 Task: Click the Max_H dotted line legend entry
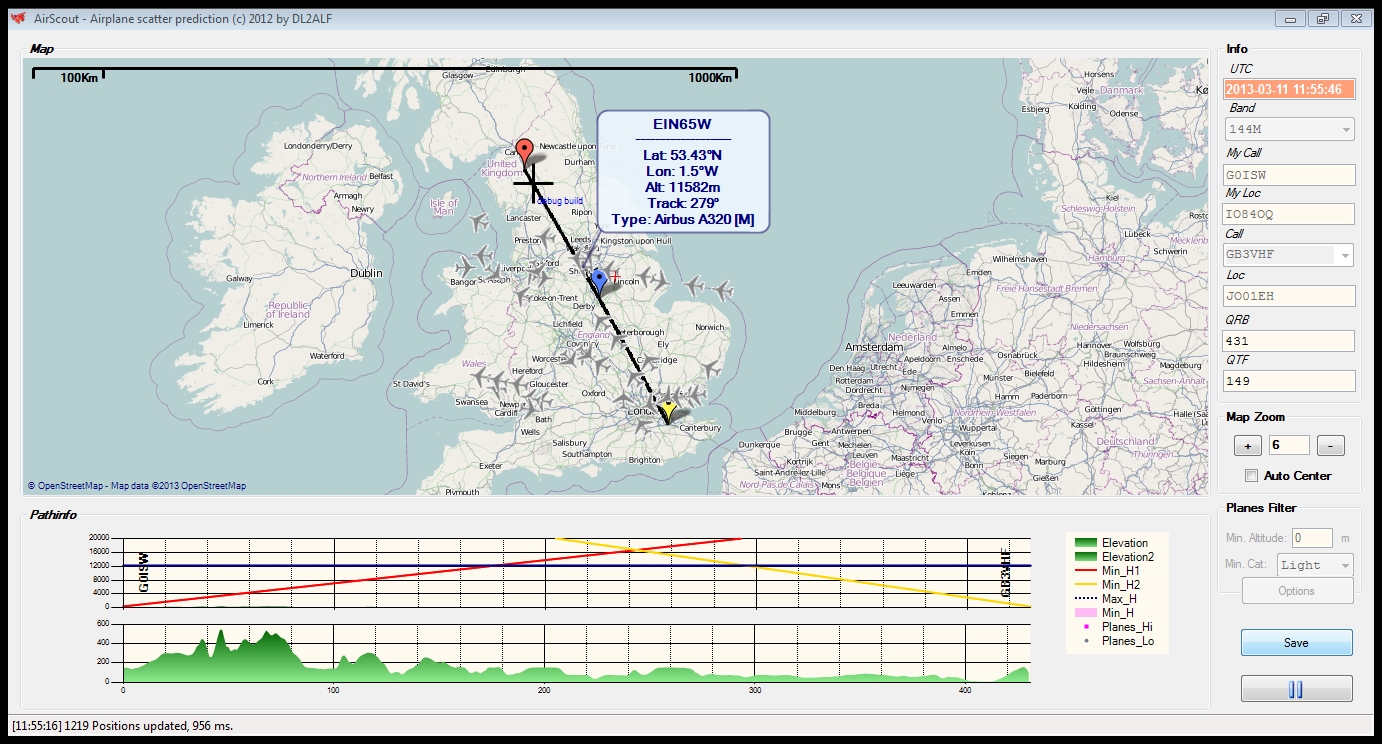pos(1104,599)
